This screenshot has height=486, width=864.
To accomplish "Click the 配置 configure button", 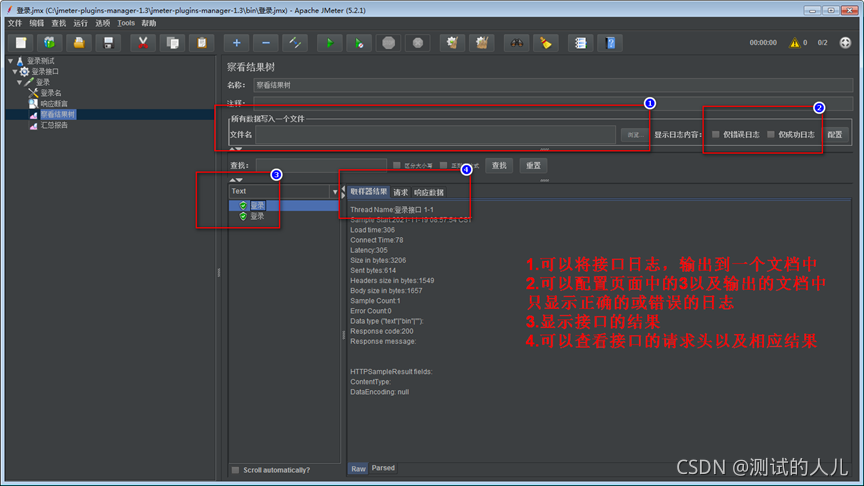I will pyautogui.click(x=835, y=134).
